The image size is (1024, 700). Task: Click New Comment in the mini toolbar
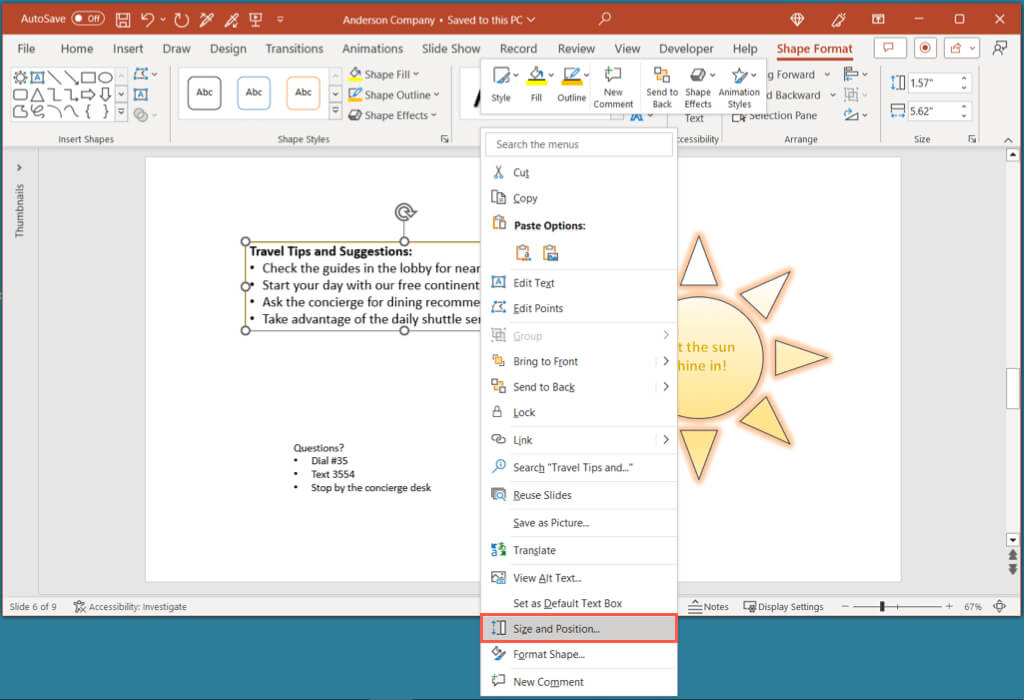[x=613, y=86]
